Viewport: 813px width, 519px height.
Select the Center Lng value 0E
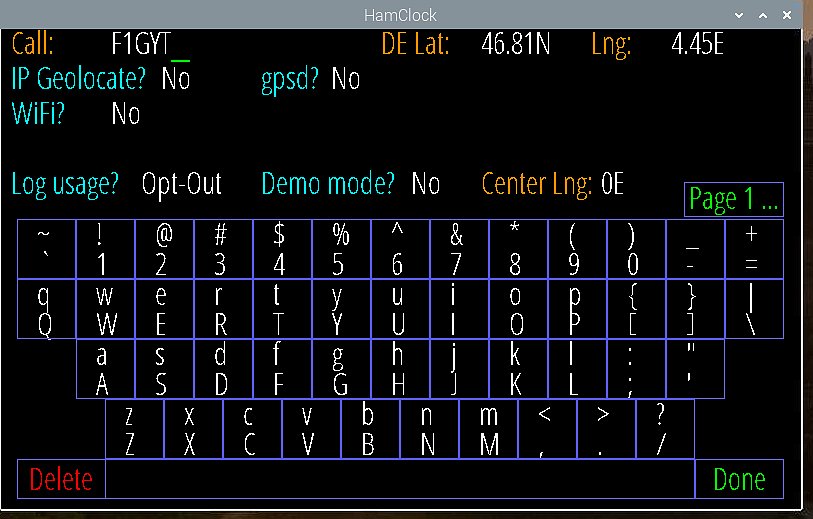click(x=612, y=184)
